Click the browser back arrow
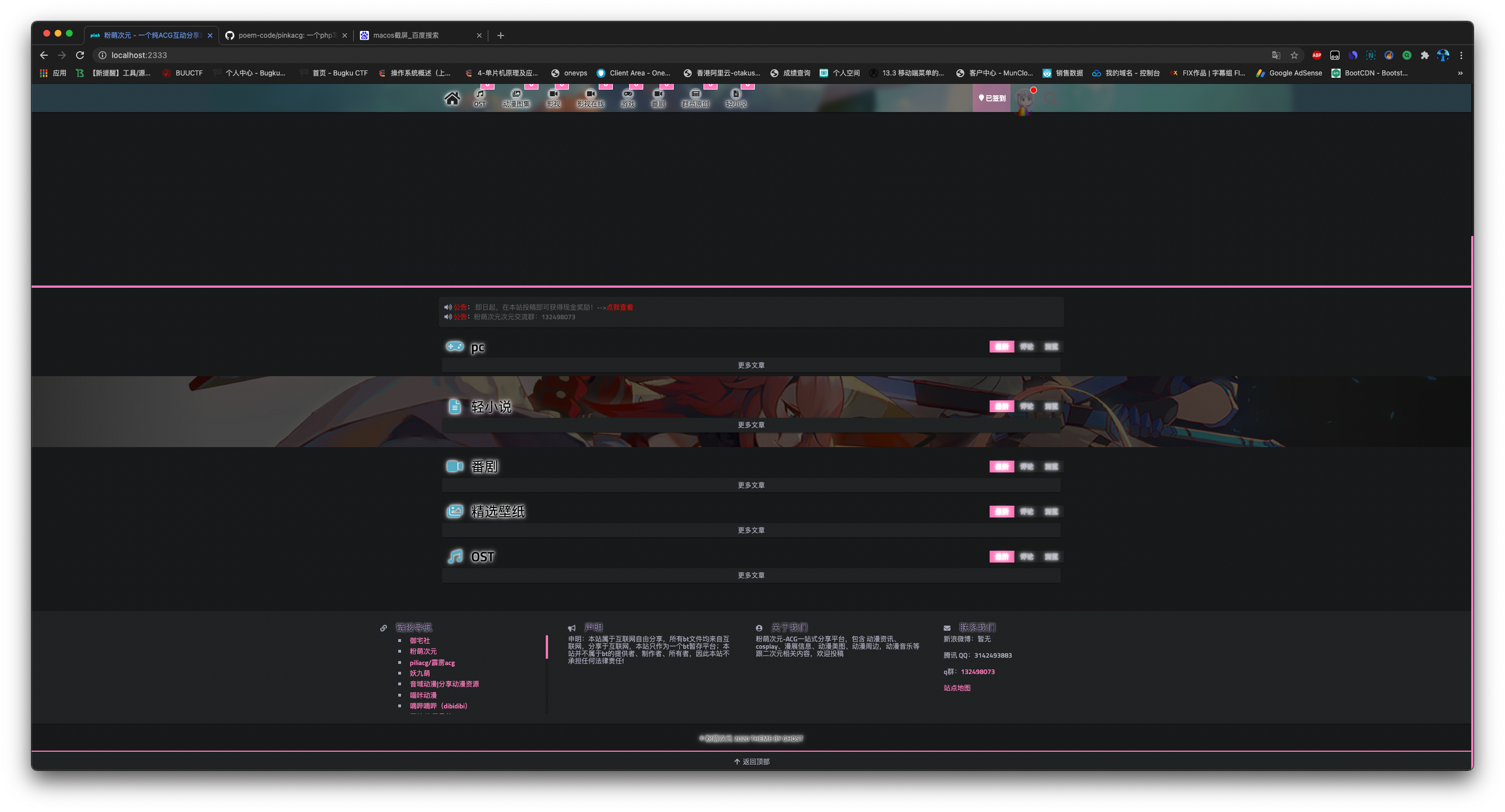 pyautogui.click(x=44, y=55)
